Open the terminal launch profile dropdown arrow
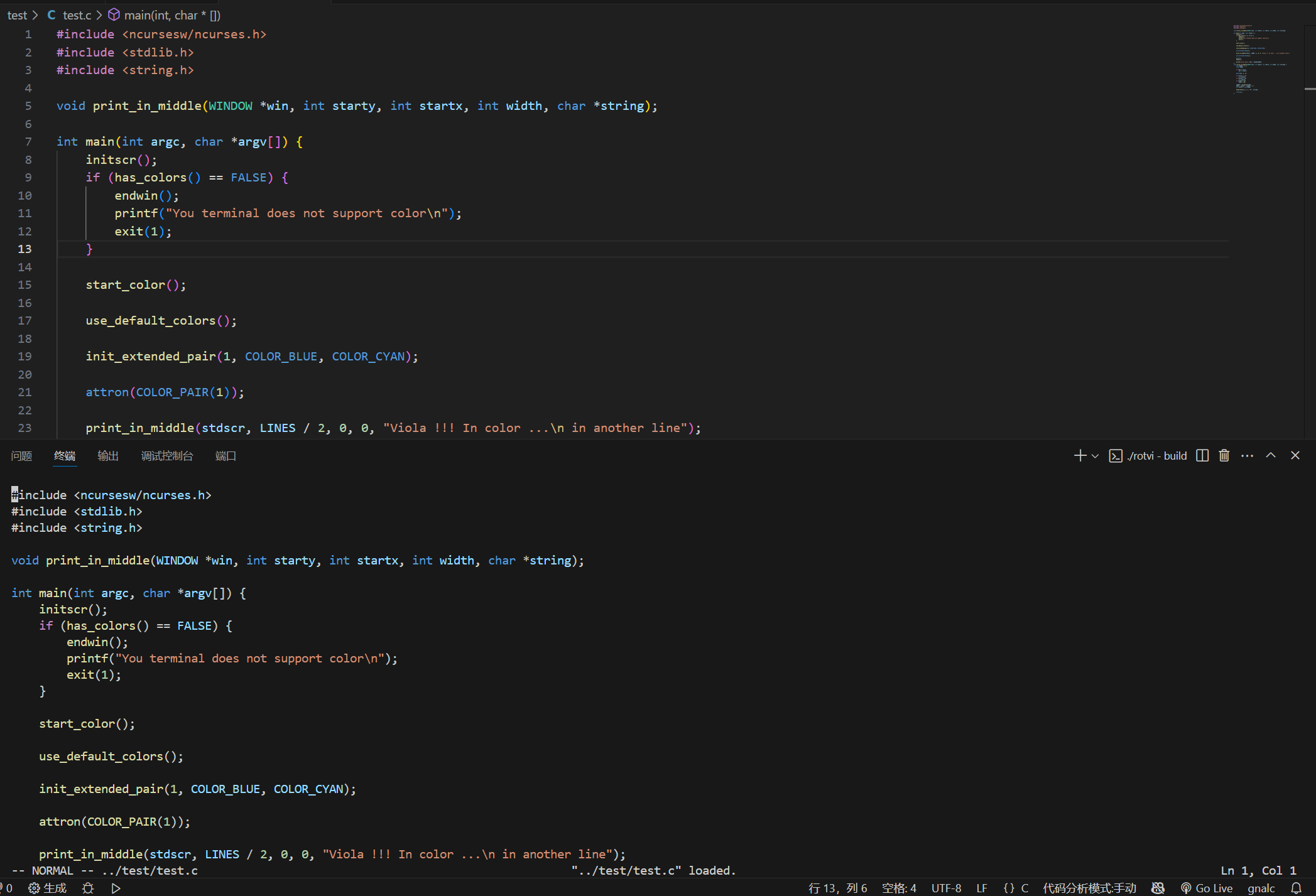Screen dimensions: 1316x896 (x=1096, y=456)
